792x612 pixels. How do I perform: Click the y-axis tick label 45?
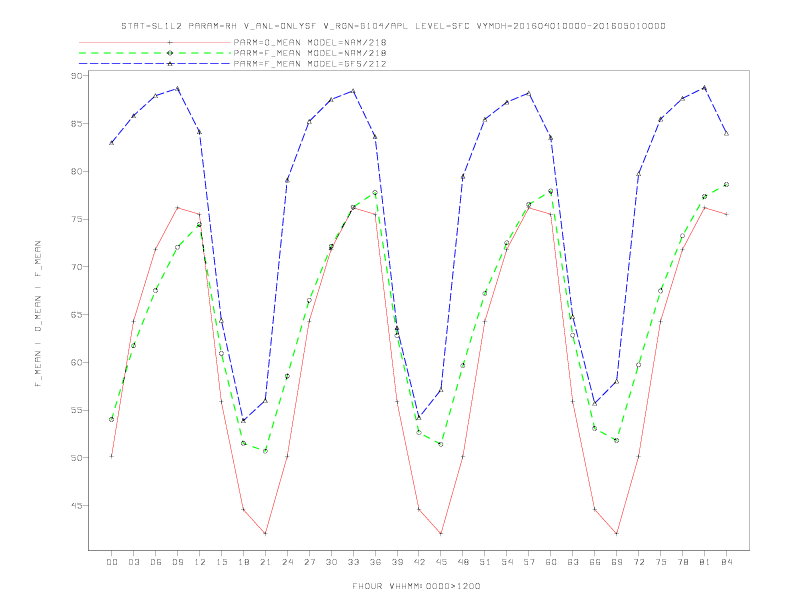[76, 506]
